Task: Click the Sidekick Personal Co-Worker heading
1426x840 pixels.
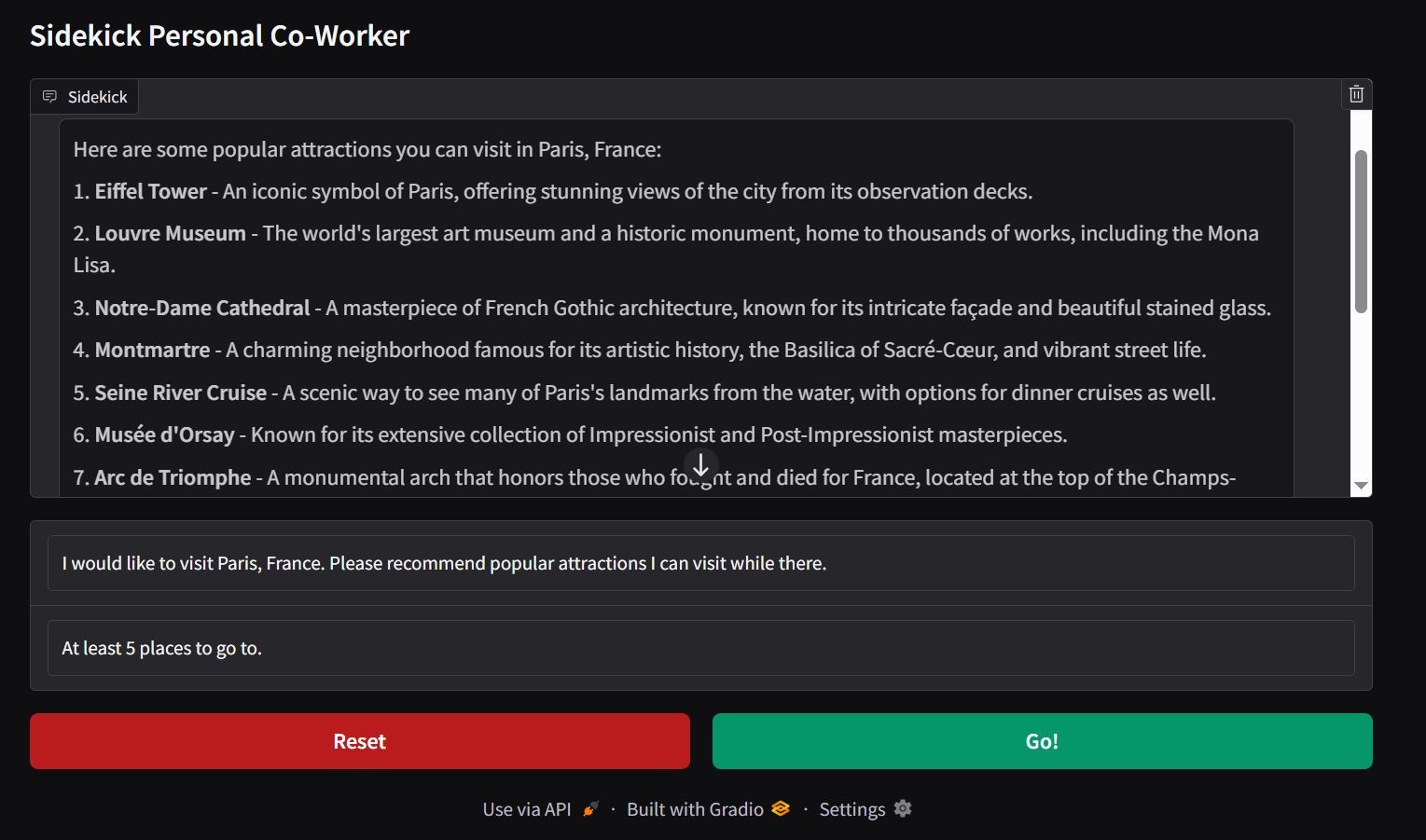Action: (219, 35)
